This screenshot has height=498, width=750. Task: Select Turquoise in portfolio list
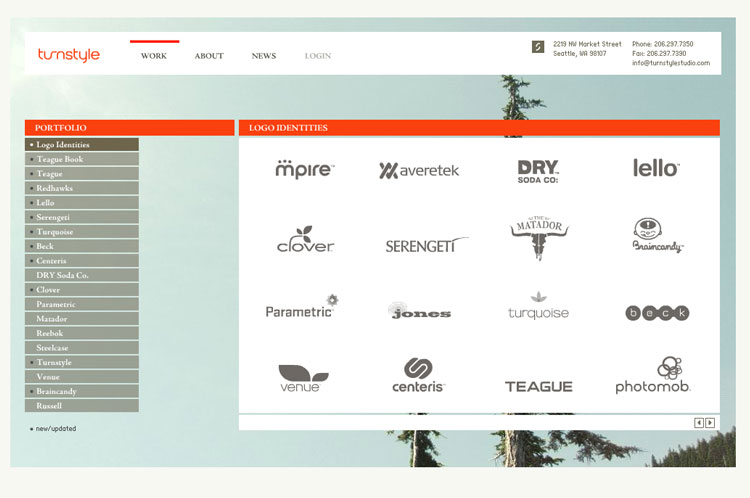click(82, 232)
